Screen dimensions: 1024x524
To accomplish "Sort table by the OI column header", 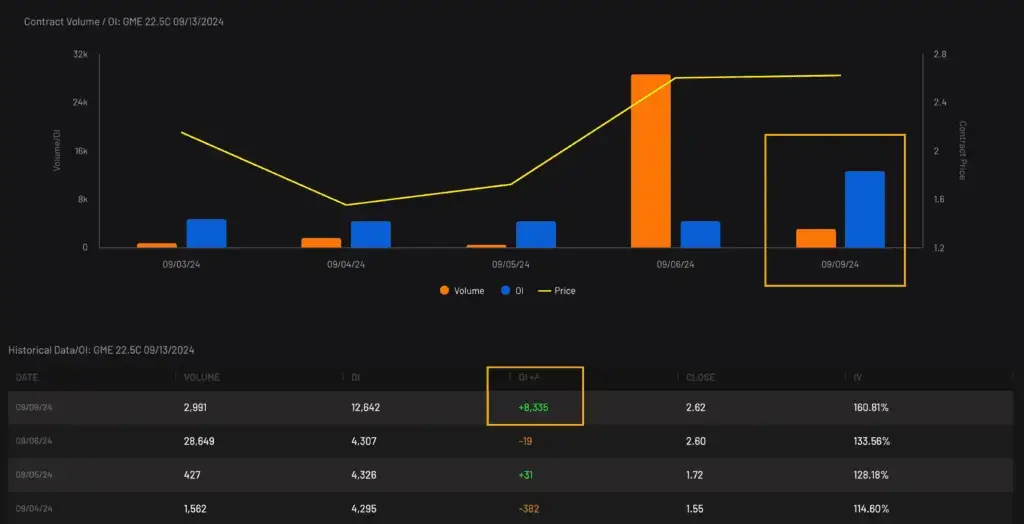I will click(x=355, y=378).
